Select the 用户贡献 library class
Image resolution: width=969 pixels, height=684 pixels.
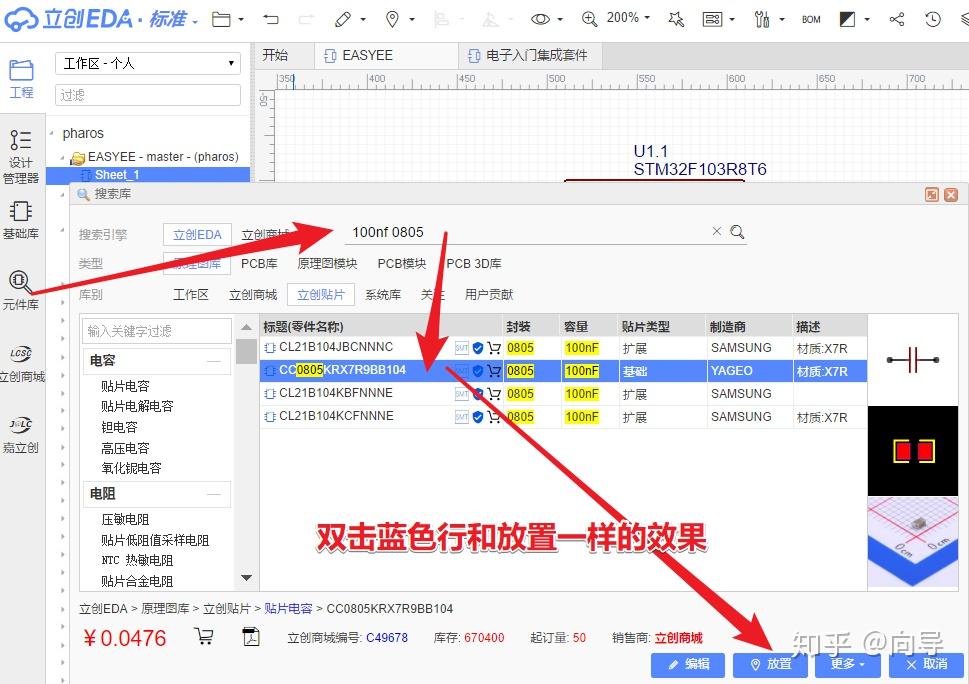click(489, 295)
